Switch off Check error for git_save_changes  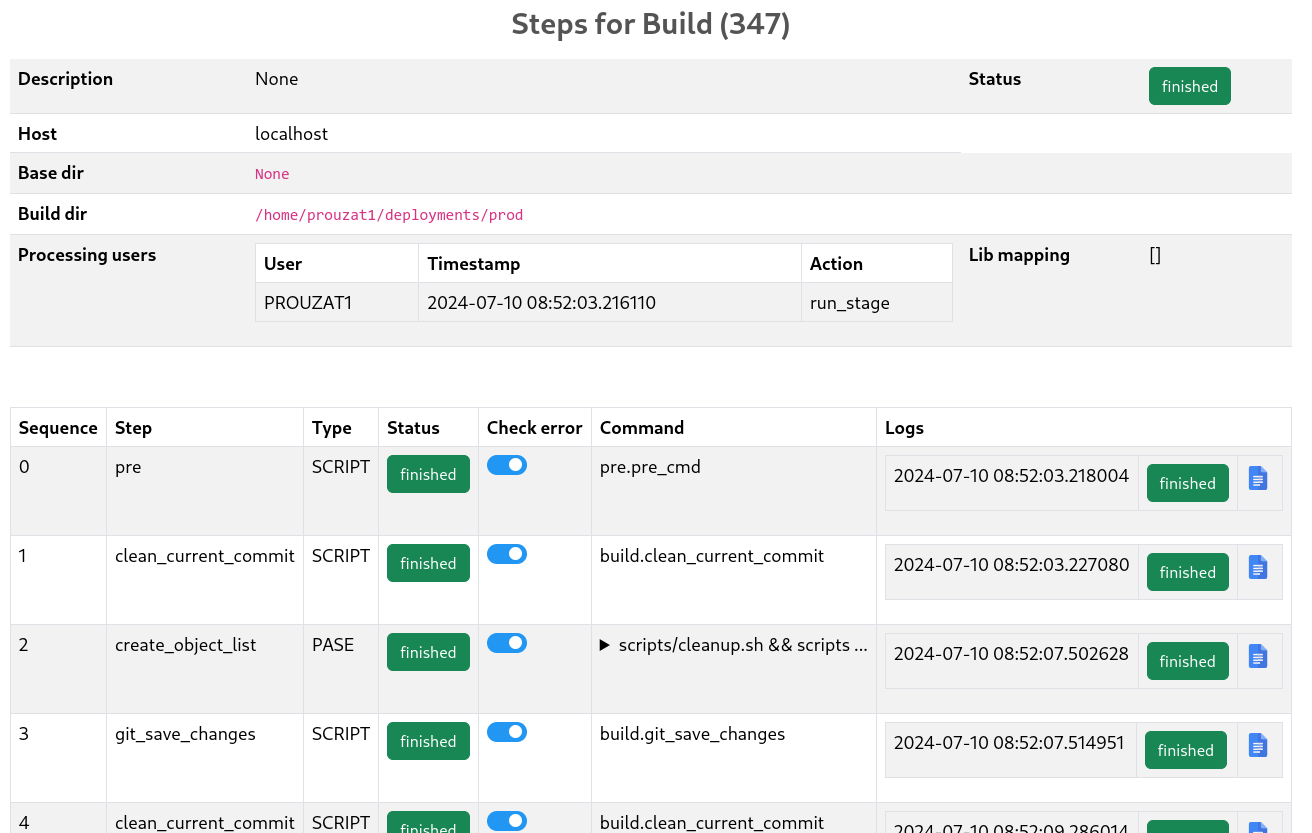507,732
